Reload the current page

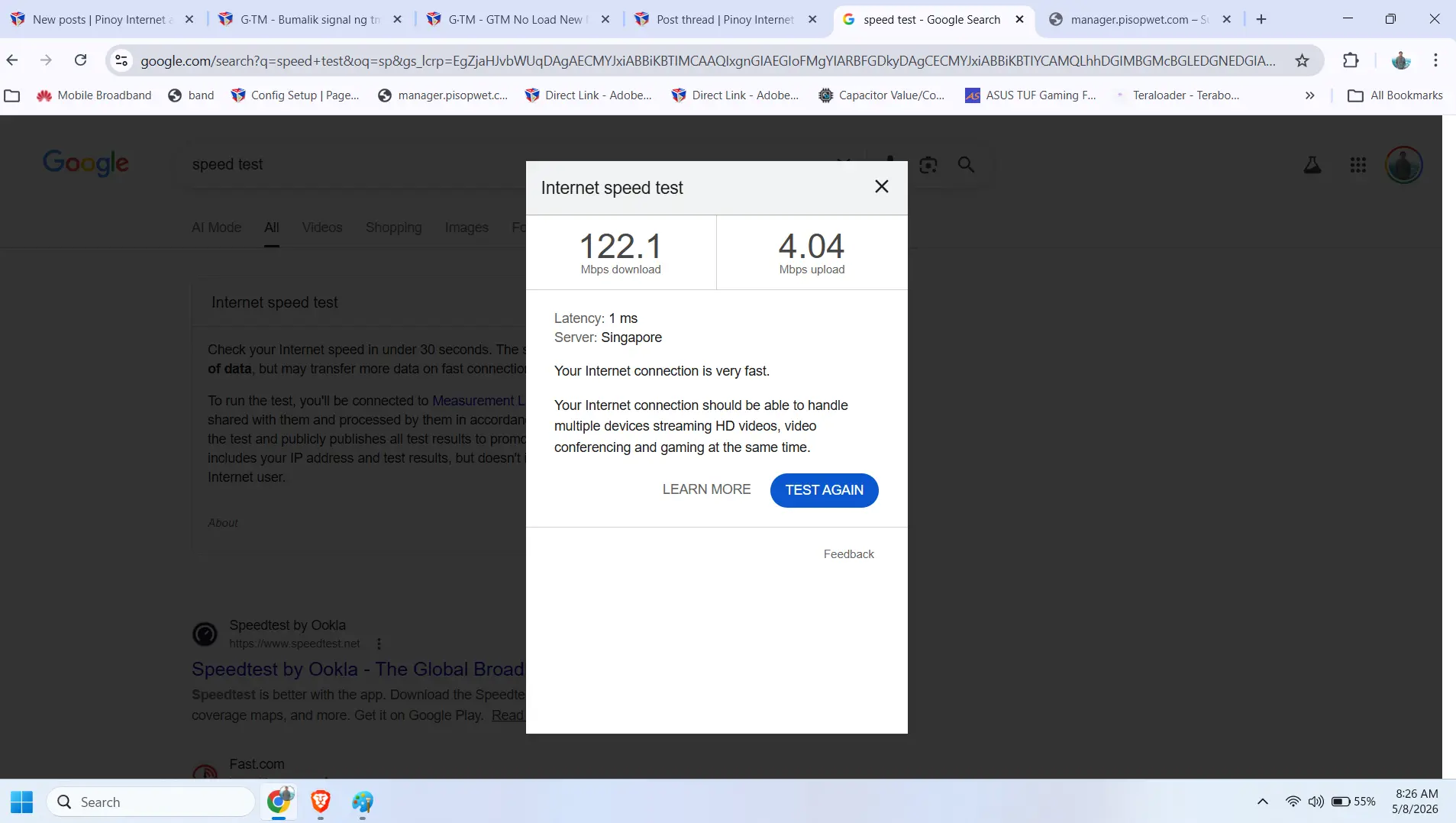point(80,60)
